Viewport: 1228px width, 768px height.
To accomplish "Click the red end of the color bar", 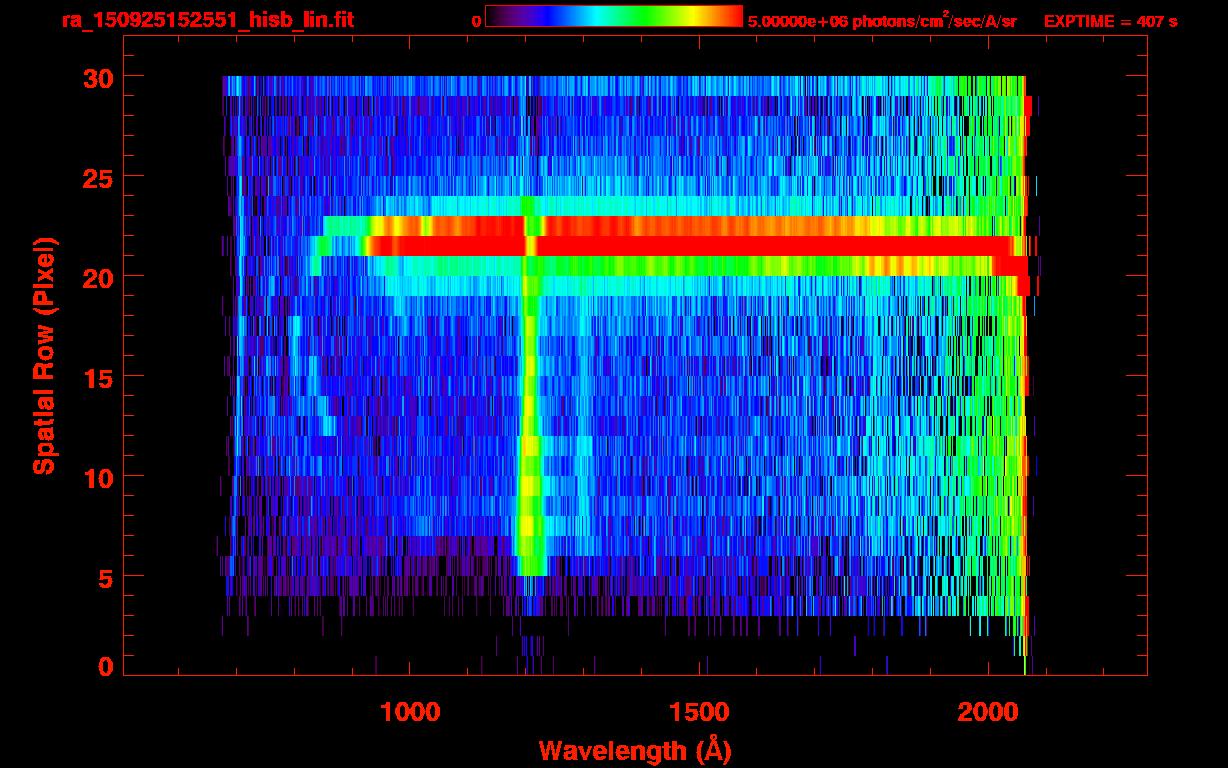I will coord(728,16).
